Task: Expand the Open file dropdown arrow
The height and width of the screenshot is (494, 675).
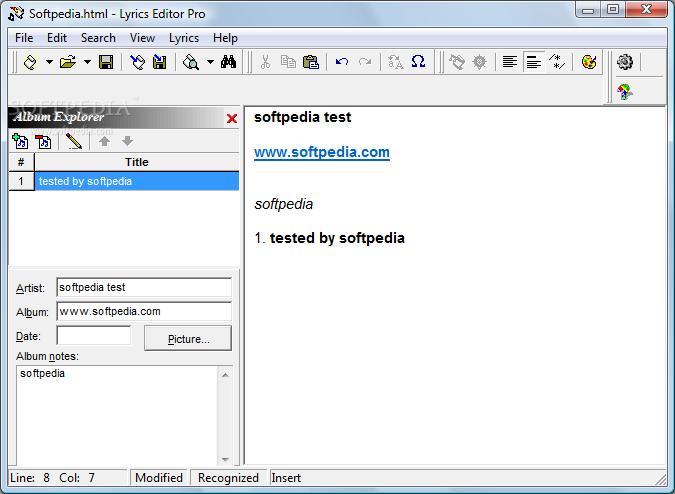Action: pyautogui.click(x=87, y=62)
